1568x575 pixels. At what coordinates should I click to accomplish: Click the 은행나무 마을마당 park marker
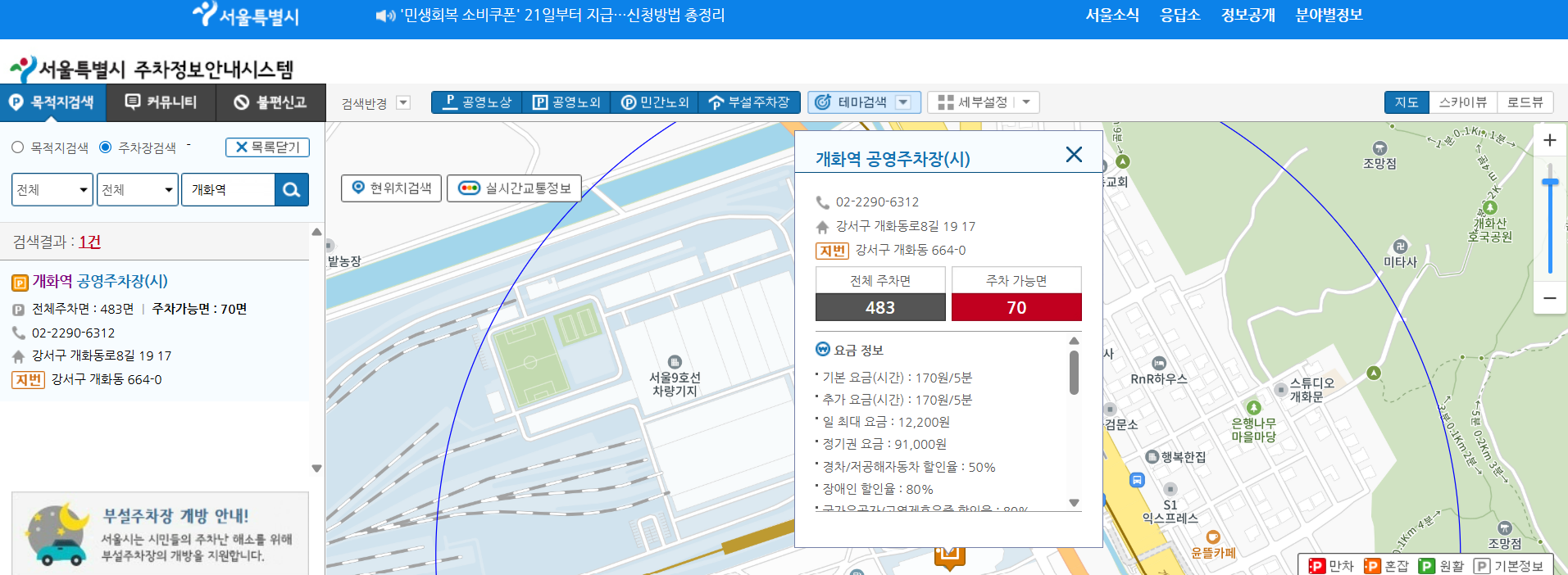point(1253,407)
